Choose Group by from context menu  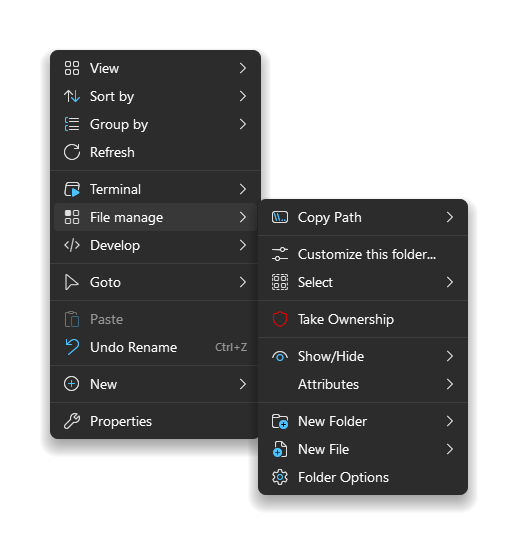tap(155, 124)
